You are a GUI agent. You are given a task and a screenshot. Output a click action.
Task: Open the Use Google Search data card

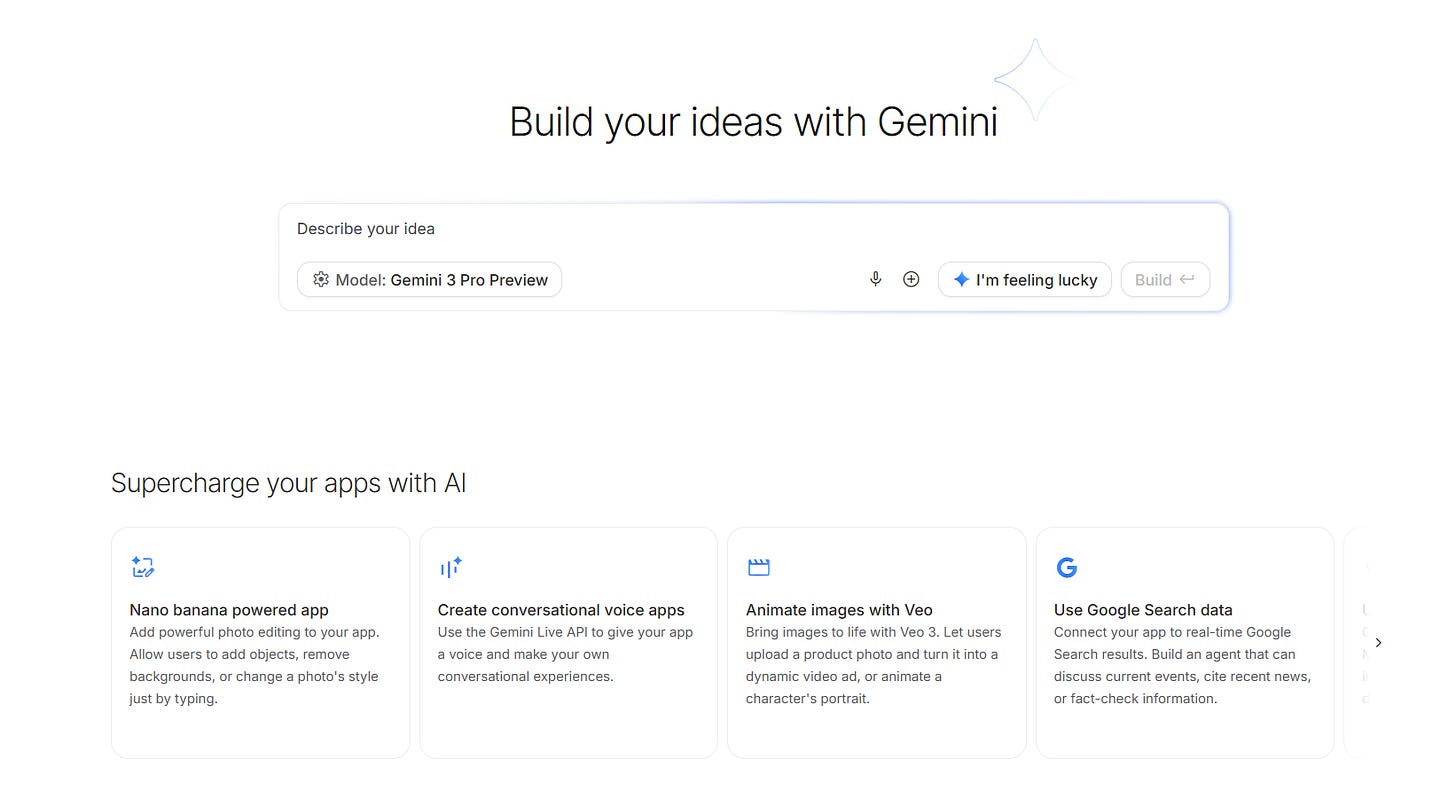pyautogui.click(x=1185, y=643)
